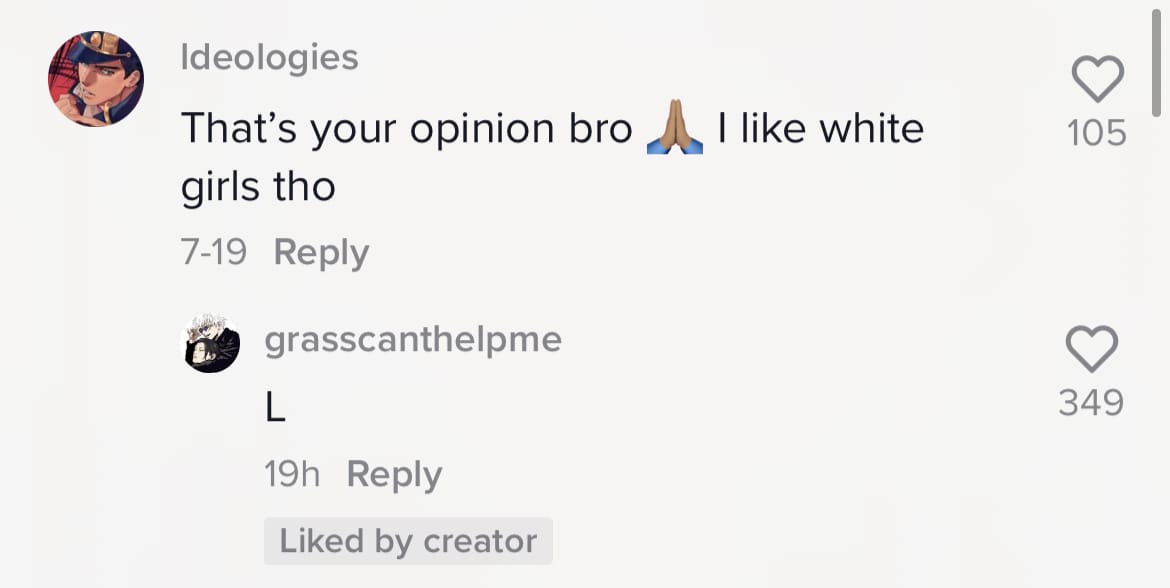The width and height of the screenshot is (1170, 588).
Task: Tap the heart on grasscanthelpme's reply
Action: tap(1092, 348)
